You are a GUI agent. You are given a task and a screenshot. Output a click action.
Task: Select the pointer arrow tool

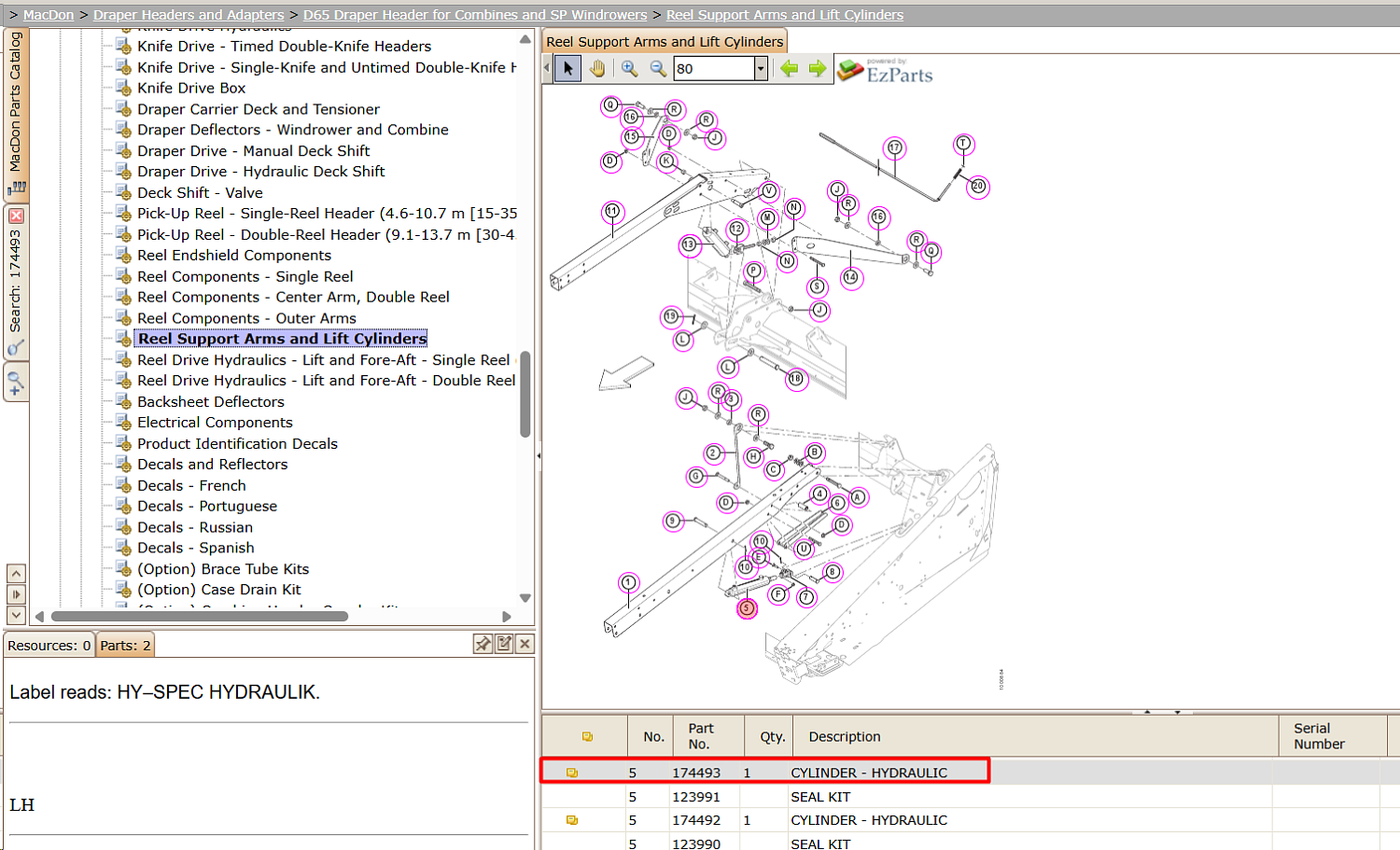coord(568,68)
